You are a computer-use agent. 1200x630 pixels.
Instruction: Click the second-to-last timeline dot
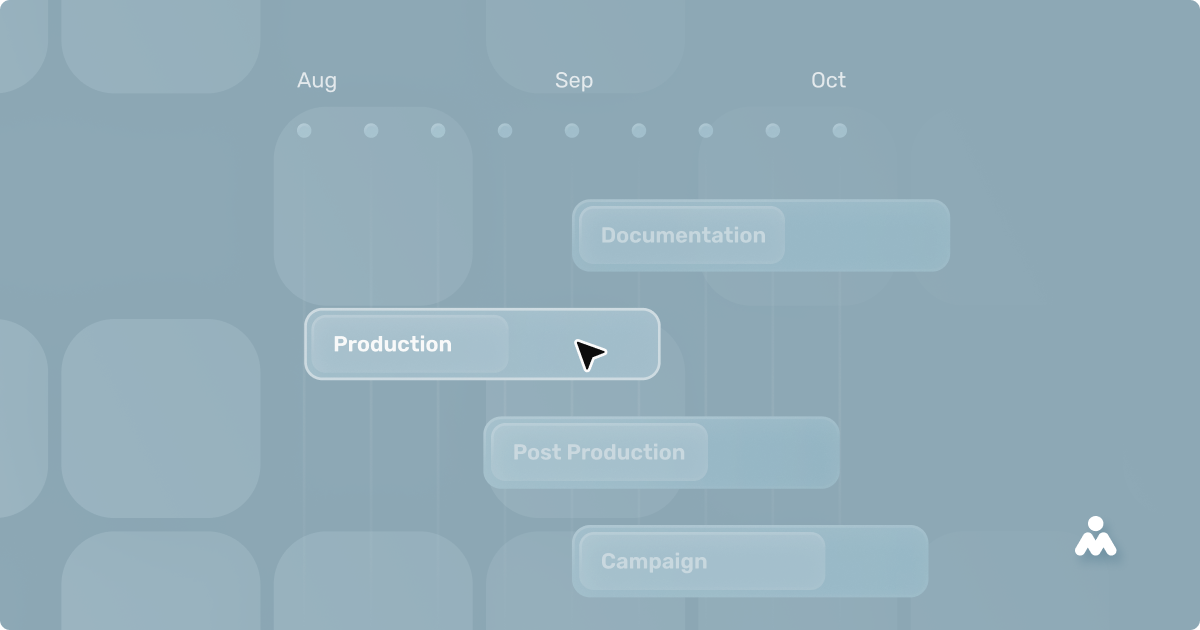tap(773, 130)
